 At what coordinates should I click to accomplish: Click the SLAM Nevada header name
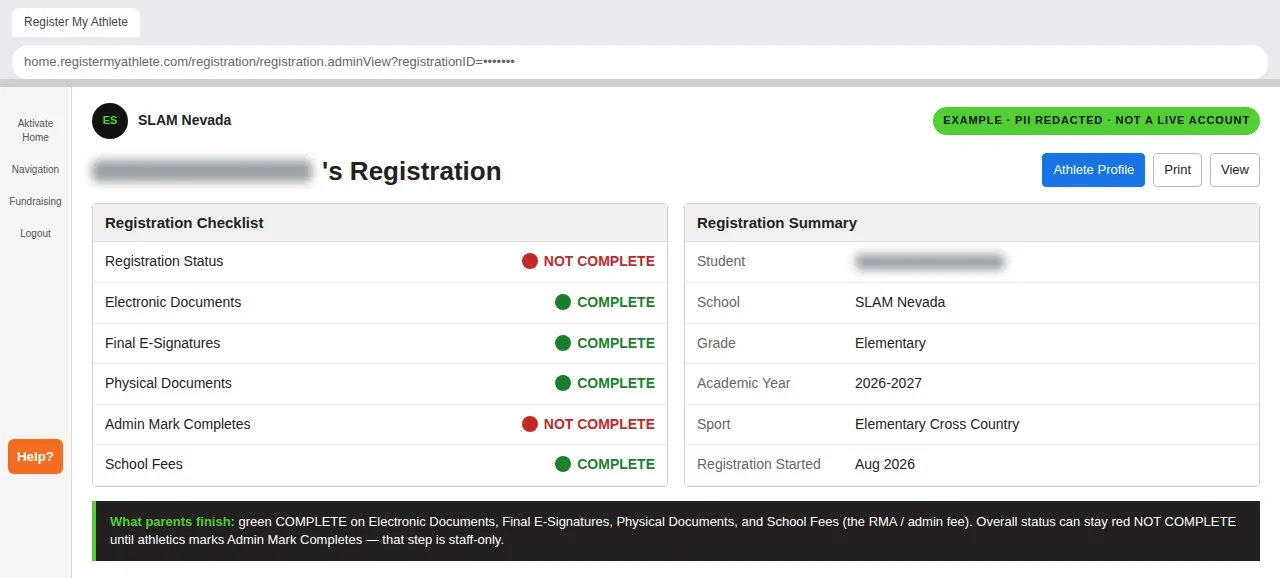point(184,120)
